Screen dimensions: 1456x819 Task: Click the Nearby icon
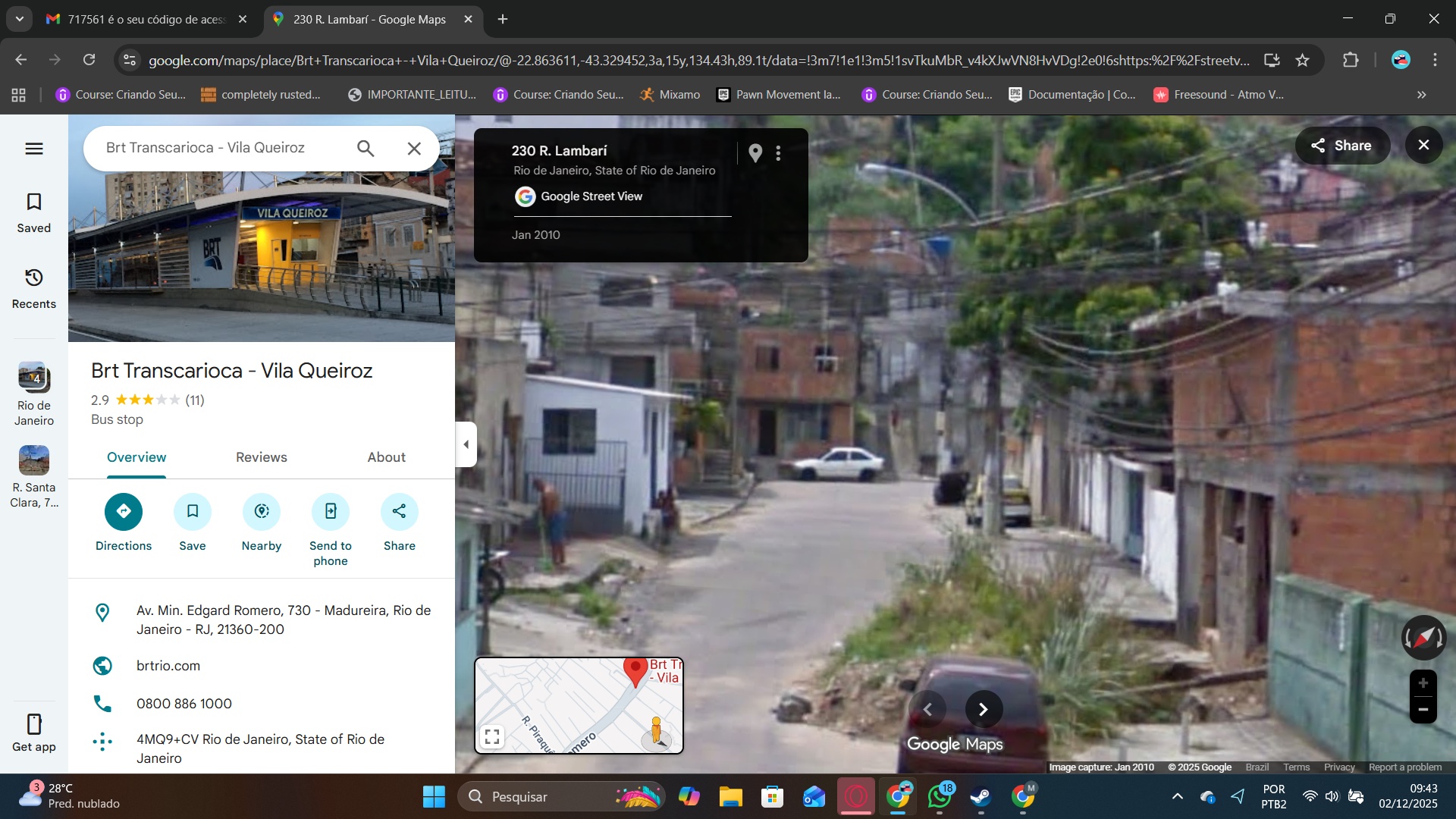262,512
